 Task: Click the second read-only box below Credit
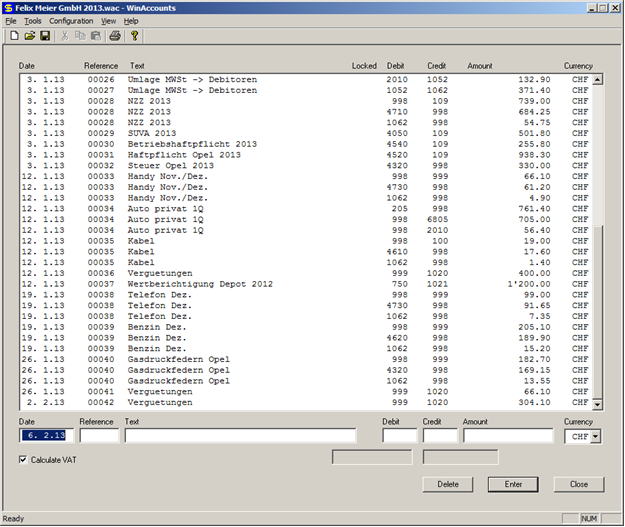tap(460, 457)
